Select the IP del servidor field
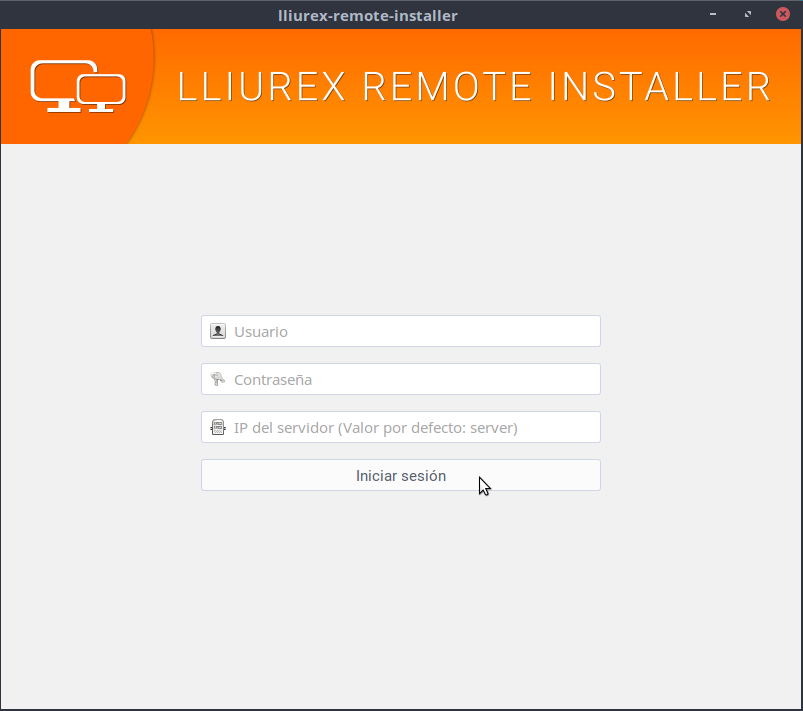Screen dimensions: 803x711 410,427
